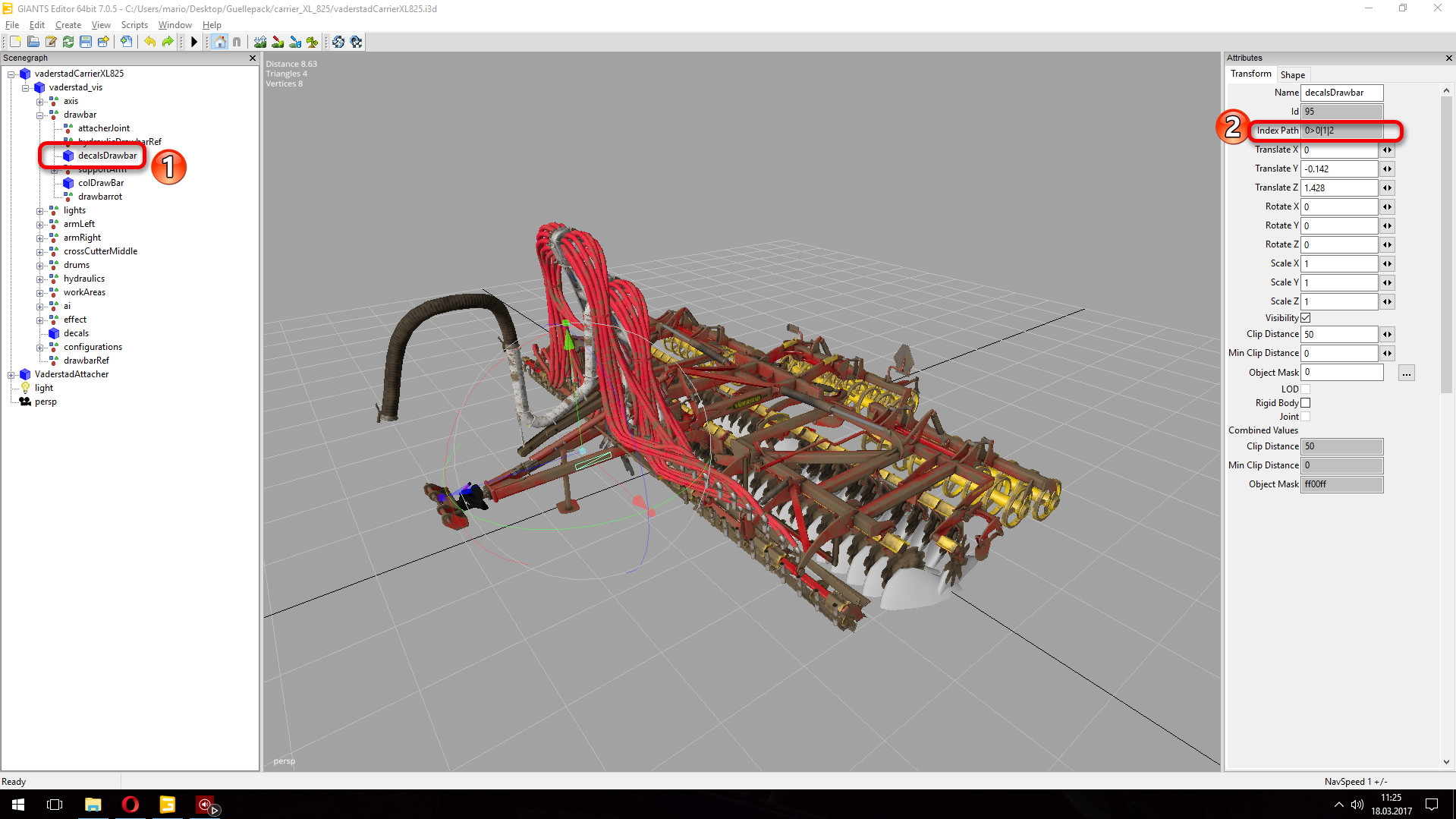Enable the Rigid Body checkbox
Screen dimensions: 1456x819
click(x=1305, y=403)
